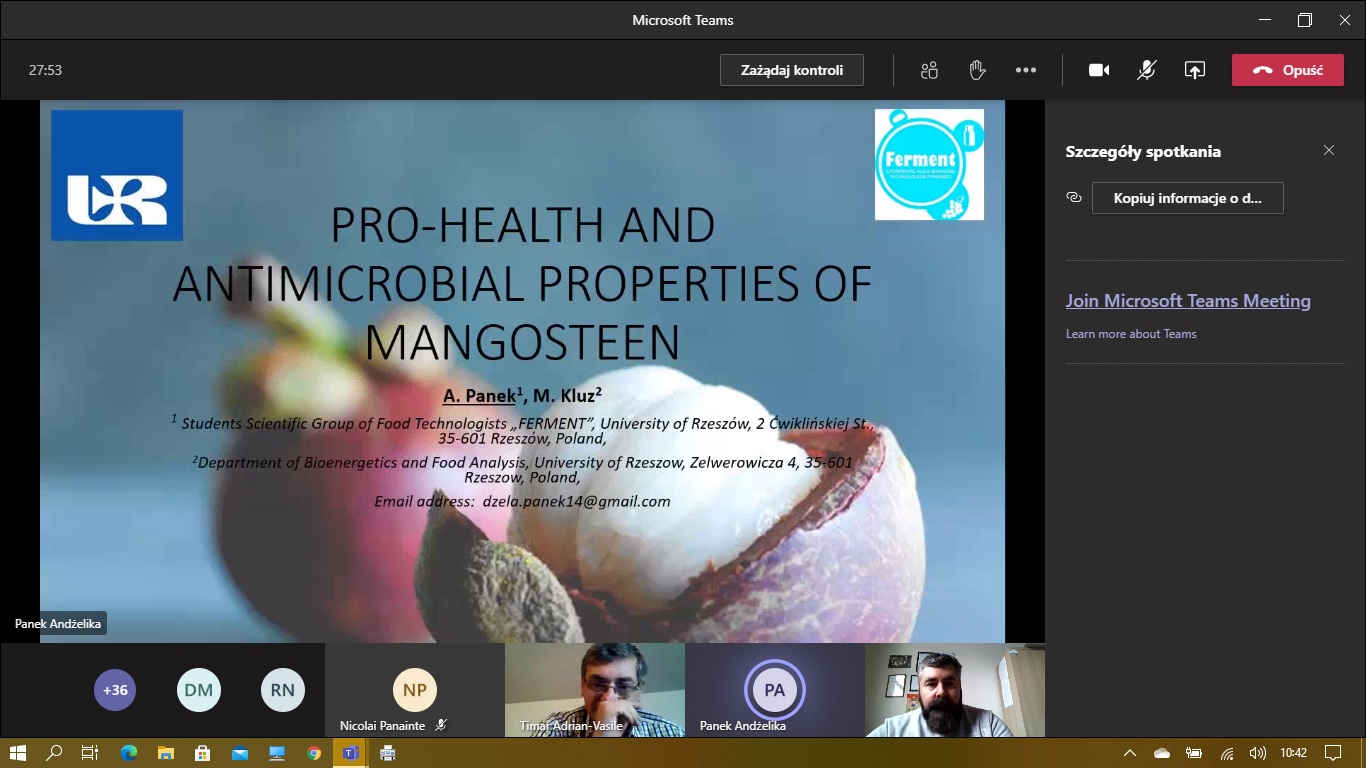The image size is (1366, 768).
Task: Select Timar Adrian-Vasile's video thumbnail
Action: tap(594, 690)
